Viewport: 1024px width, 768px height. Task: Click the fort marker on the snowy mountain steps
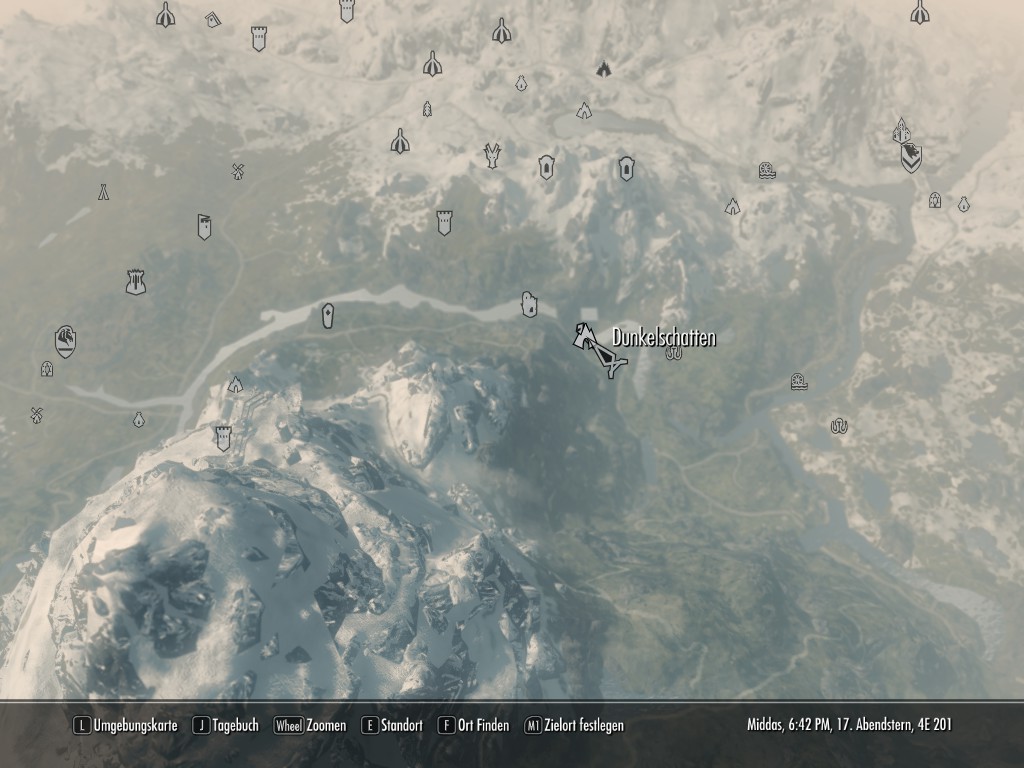coord(223,438)
